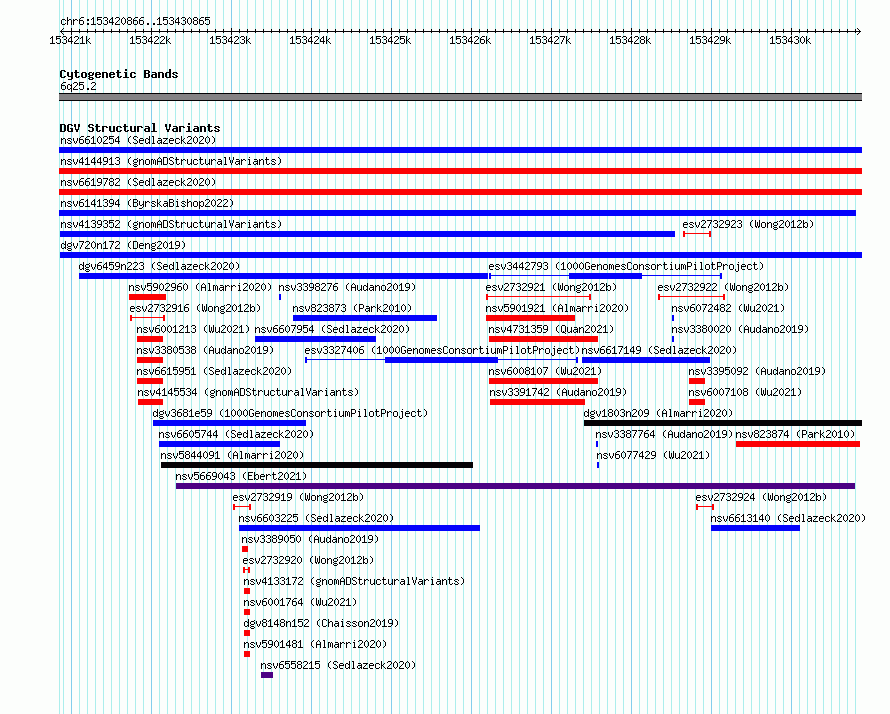
Task: Click nsv3387764 (Audano2019) label
Action: pyautogui.click(x=664, y=434)
